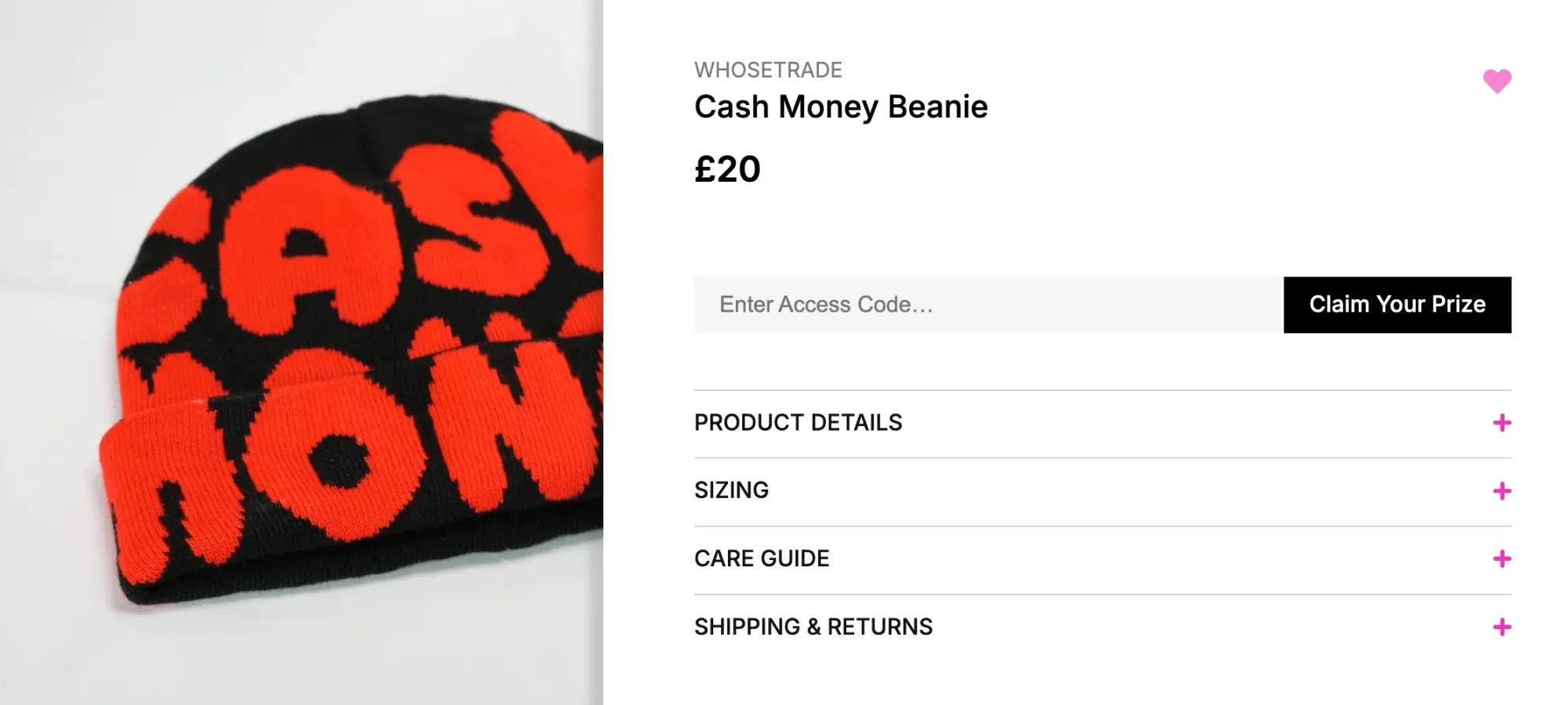Click the plus icon beside Care Guide
This screenshot has height=705, width=1568.
pos(1502,559)
